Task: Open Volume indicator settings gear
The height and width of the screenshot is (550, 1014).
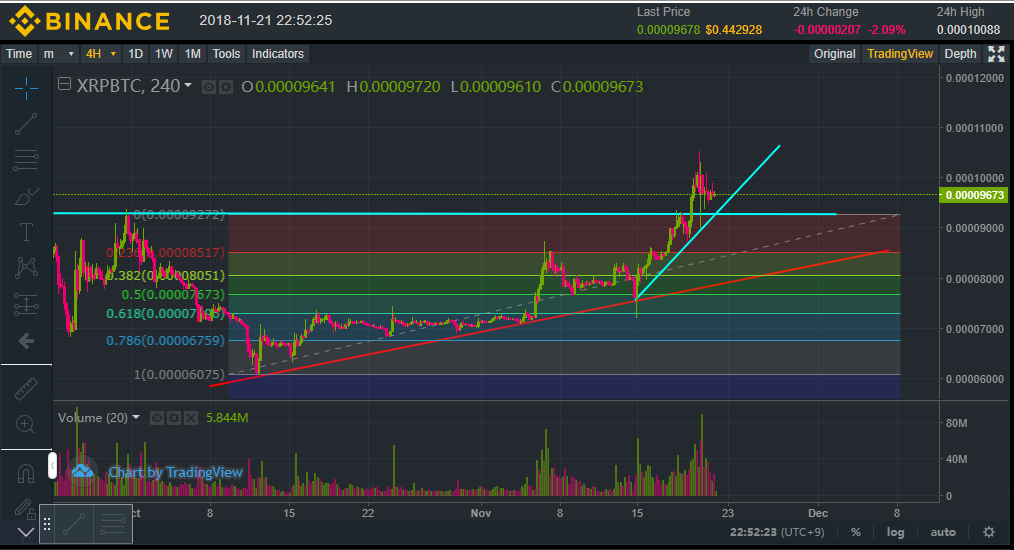Action: tap(173, 418)
